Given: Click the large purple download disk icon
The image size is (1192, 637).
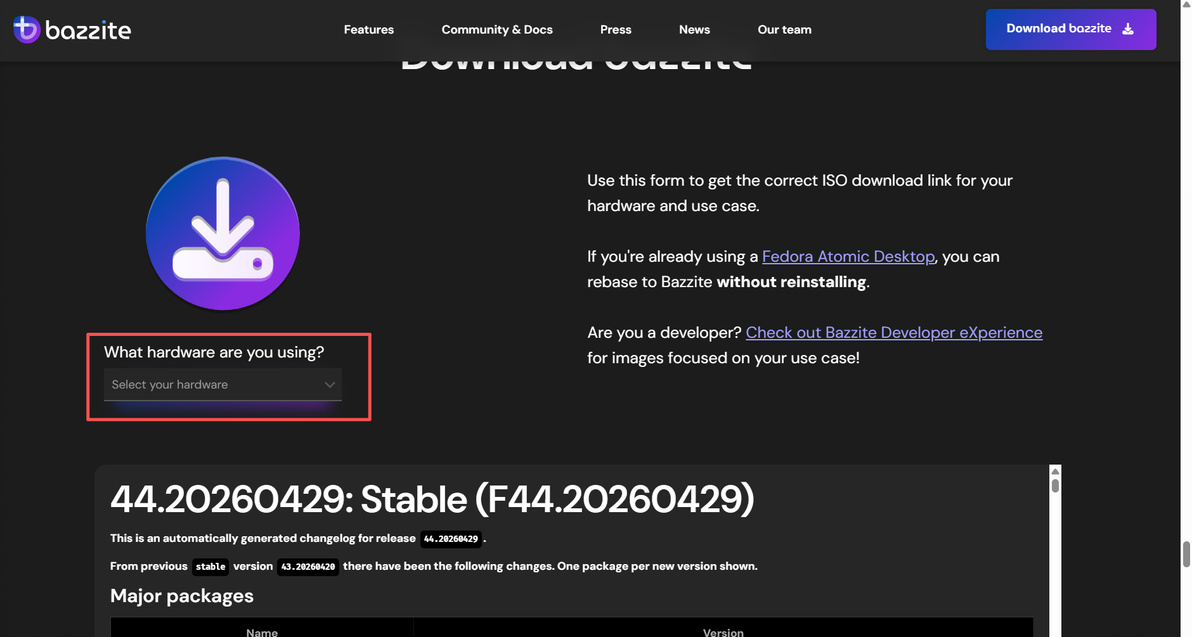Looking at the screenshot, I should [223, 233].
